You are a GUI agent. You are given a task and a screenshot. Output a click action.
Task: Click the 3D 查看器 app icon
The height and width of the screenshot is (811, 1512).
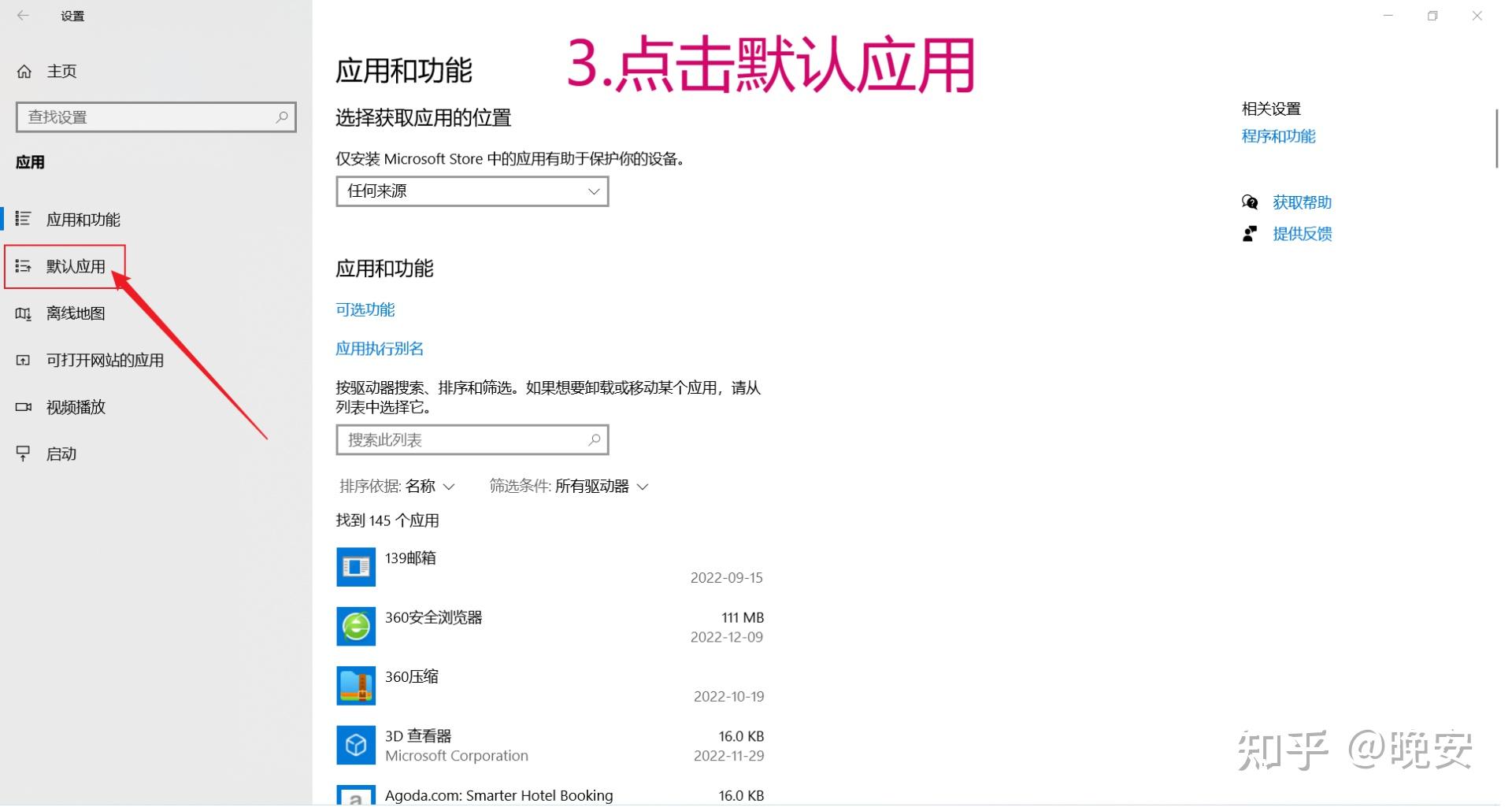pyautogui.click(x=355, y=744)
